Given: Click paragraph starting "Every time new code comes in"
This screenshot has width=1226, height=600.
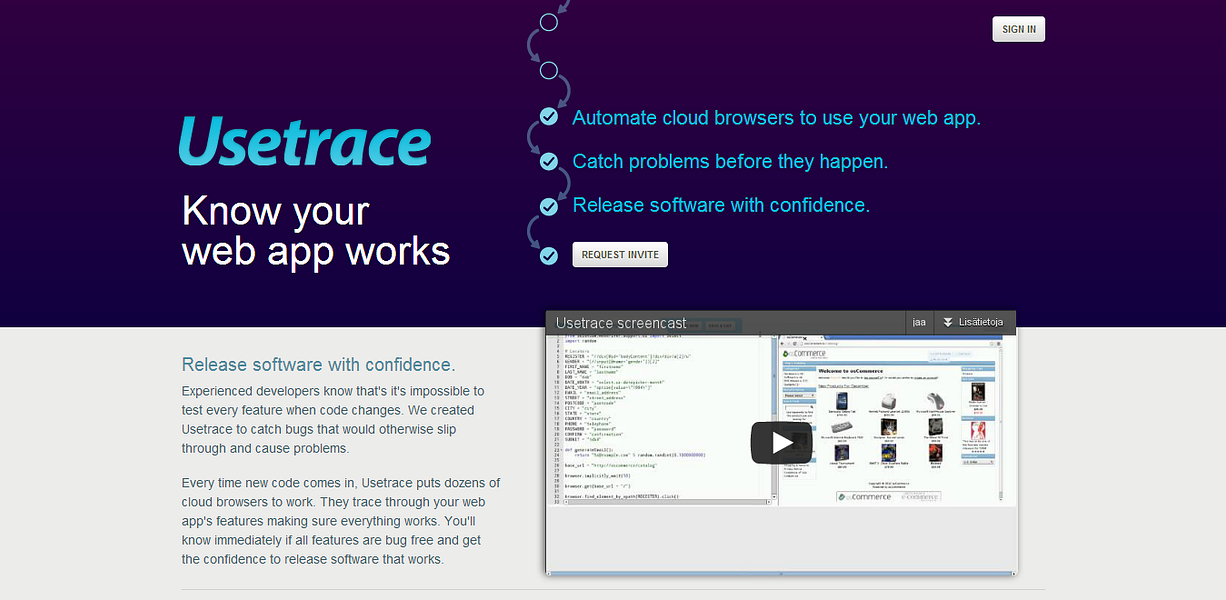Looking at the screenshot, I should 341,521.
